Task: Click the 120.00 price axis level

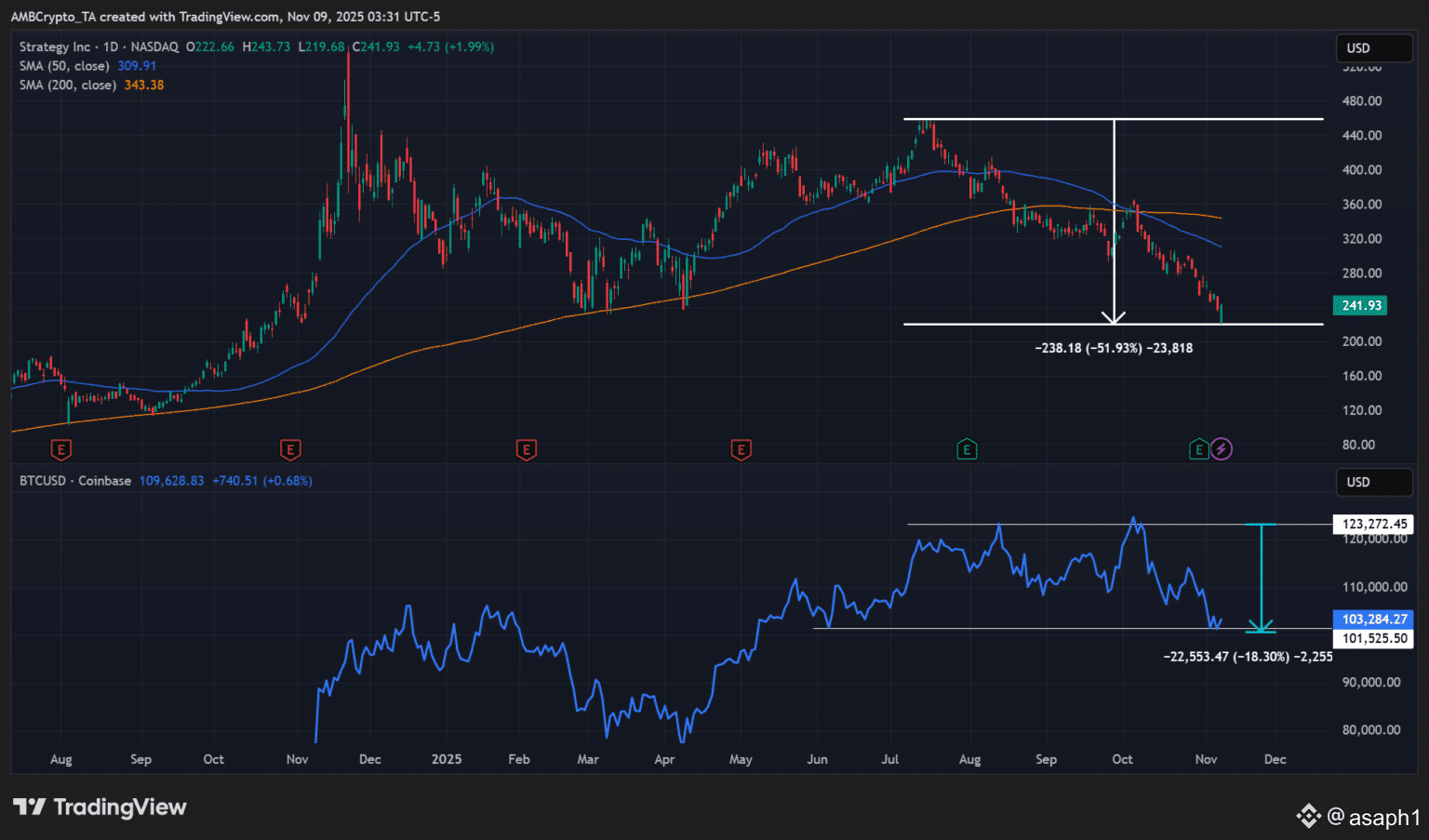Action: [1362, 410]
